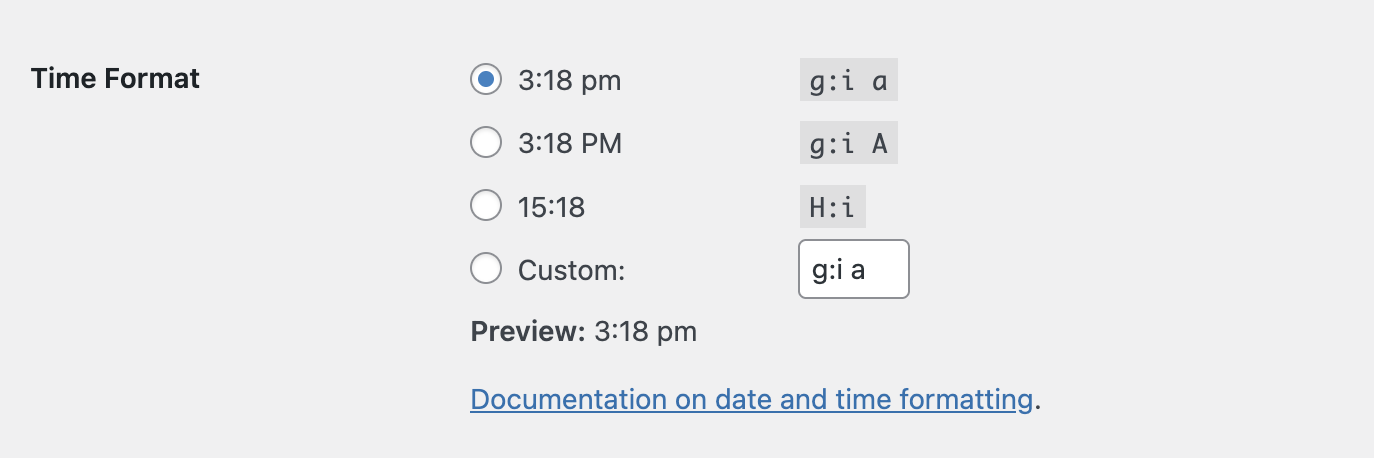Click the bold "Preview:" label

click(x=527, y=332)
